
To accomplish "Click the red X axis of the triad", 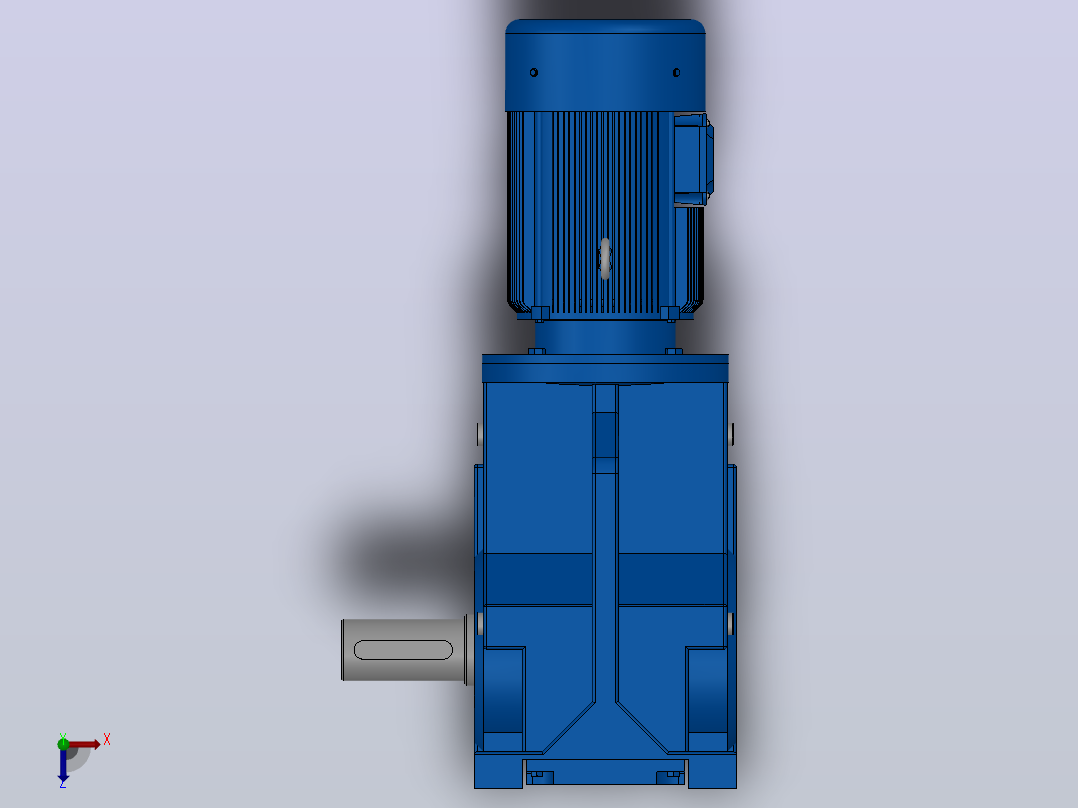I will pyautogui.click(x=85, y=744).
